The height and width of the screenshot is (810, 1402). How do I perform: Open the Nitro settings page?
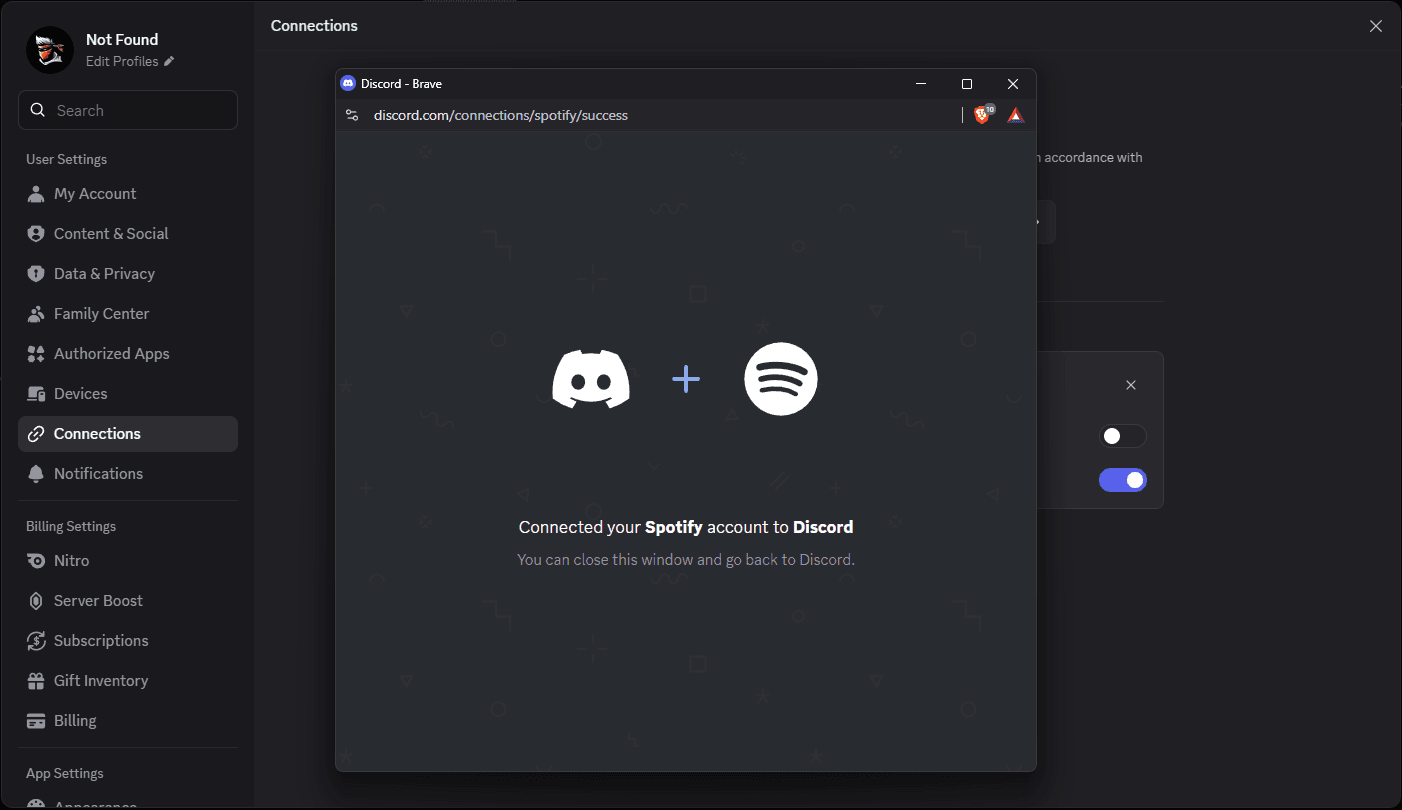pyautogui.click(x=70, y=560)
